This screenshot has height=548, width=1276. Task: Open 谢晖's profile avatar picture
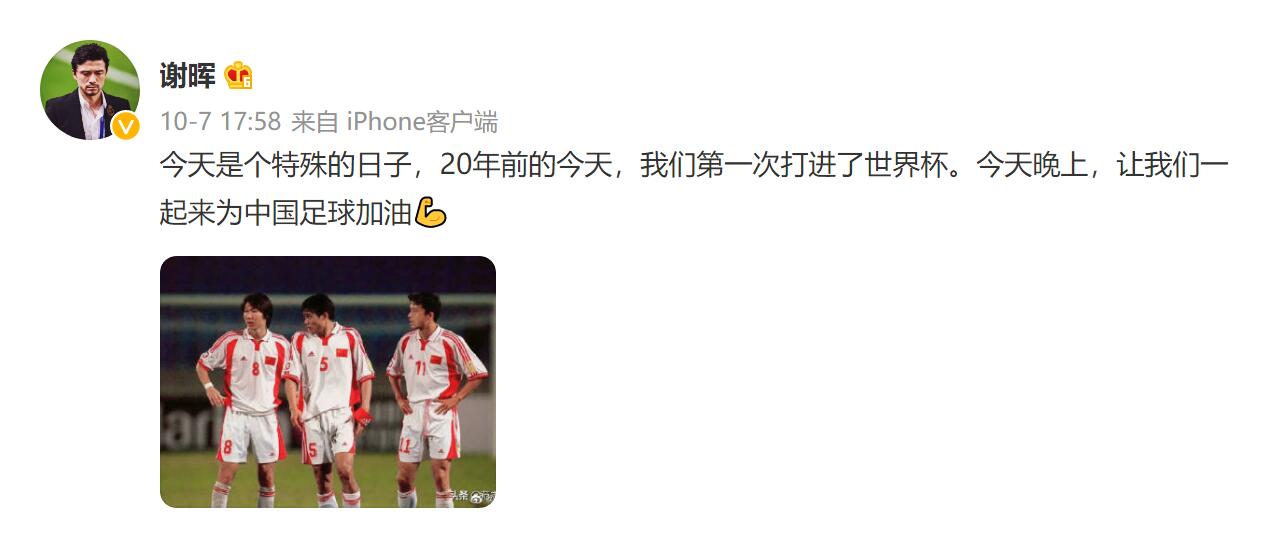pos(90,90)
